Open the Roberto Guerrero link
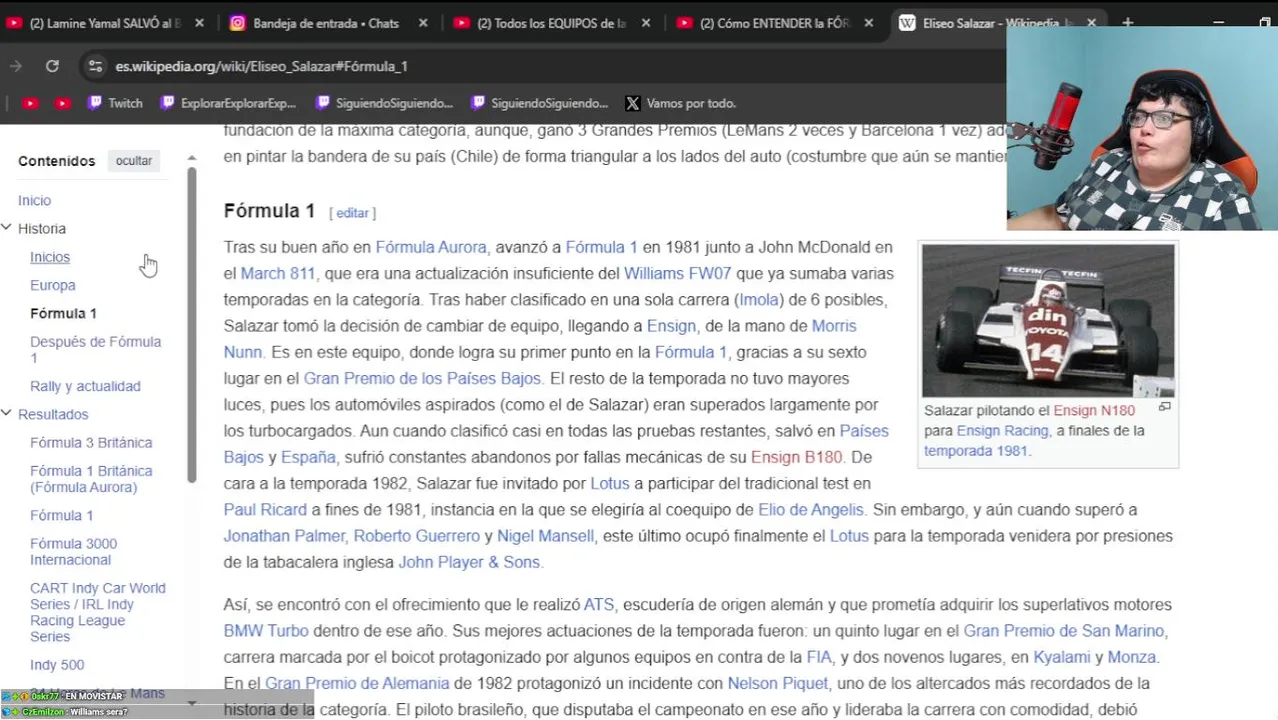 click(417, 536)
